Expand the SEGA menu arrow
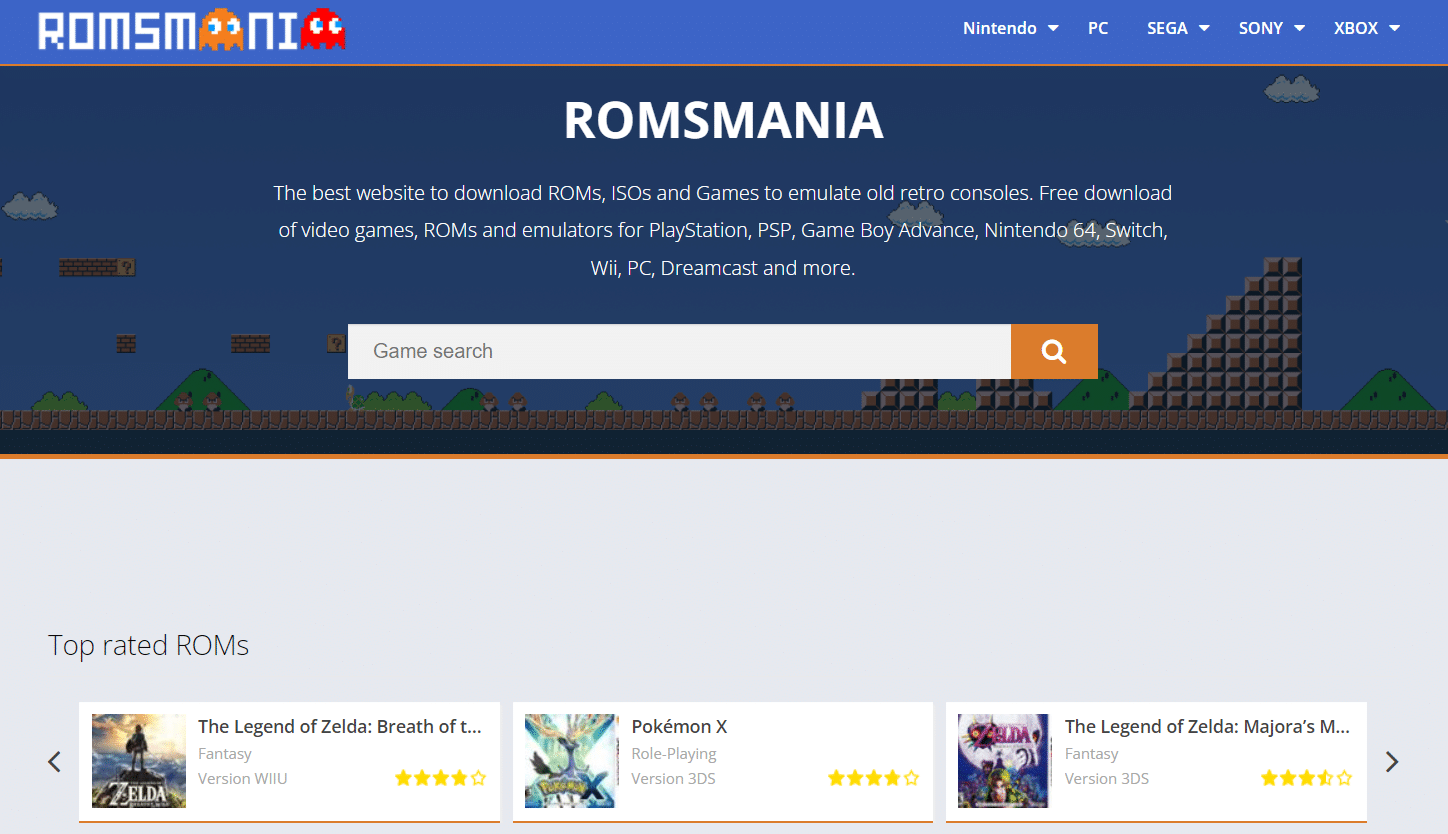The height and width of the screenshot is (834, 1448). click(1204, 29)
